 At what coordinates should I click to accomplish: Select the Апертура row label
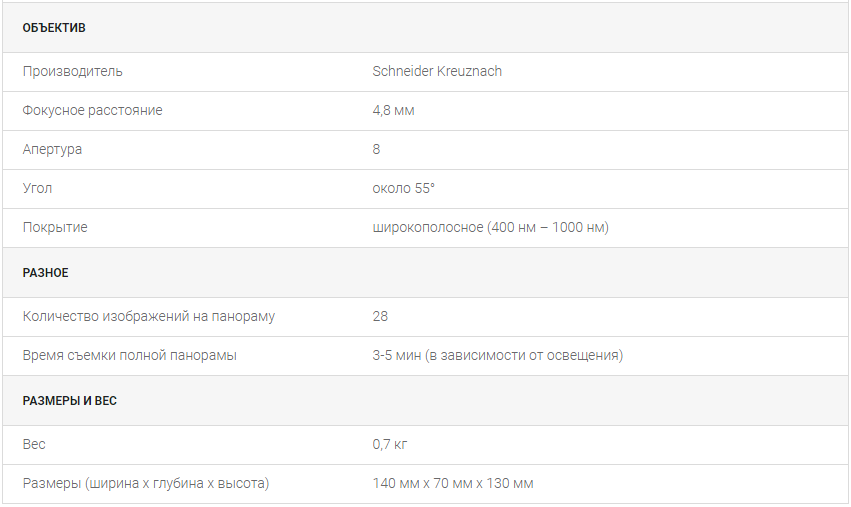(x=52, y=149)
